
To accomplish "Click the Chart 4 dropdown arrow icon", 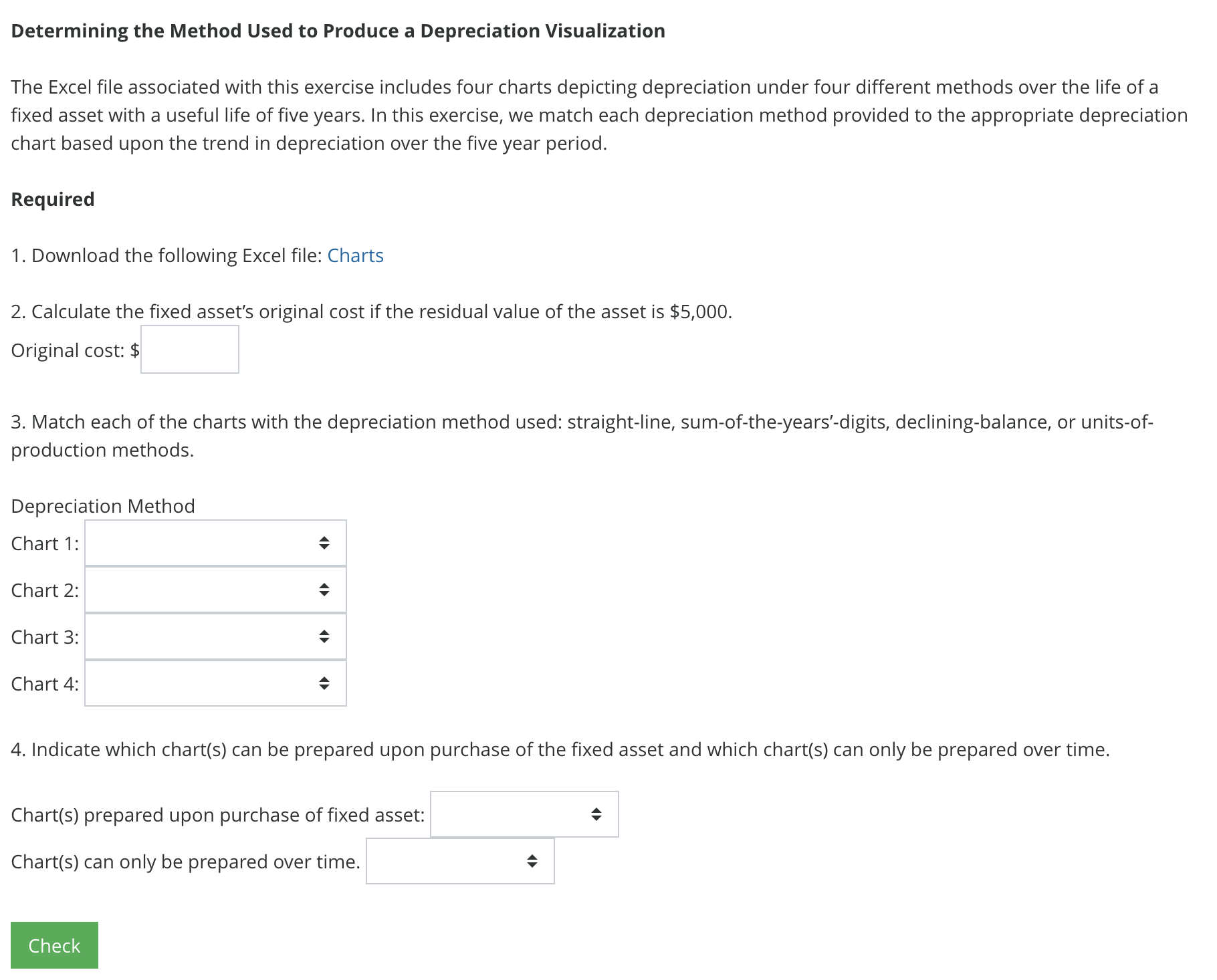I will coord(324,683).
